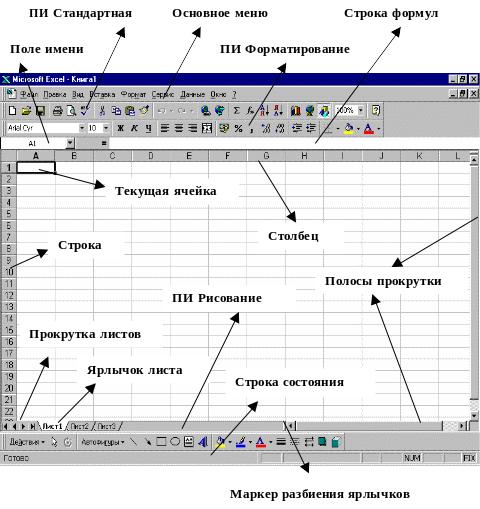Increase indent in the Formatting toolbar
Screen dimensions: 480x509
[311, 128]
